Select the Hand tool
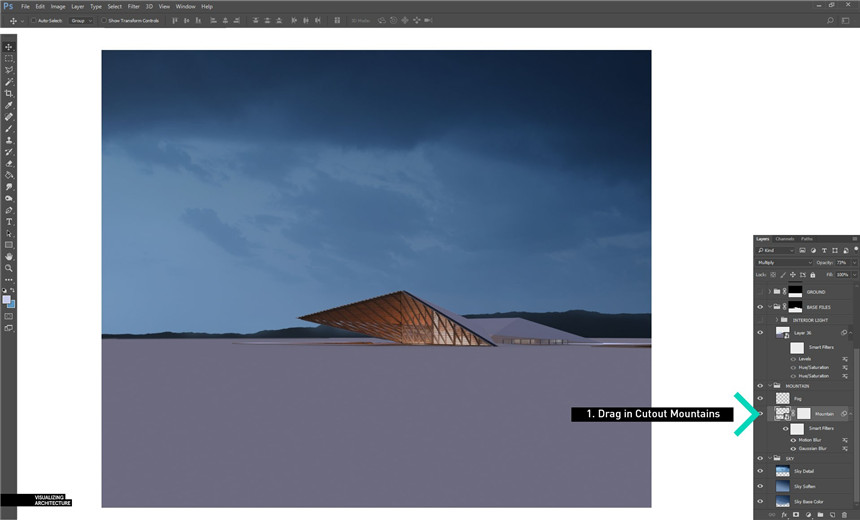The height and width of the screenshot is (520, 860). [x=9, y=256]
